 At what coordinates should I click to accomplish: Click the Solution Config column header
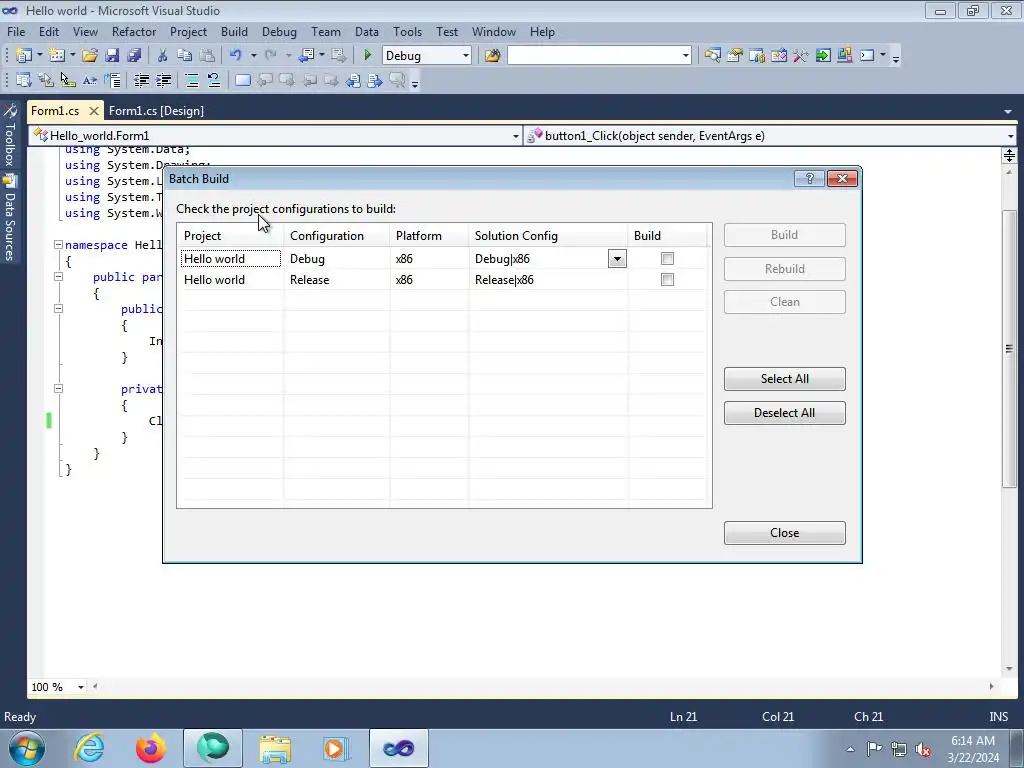(x=549, y=236)
